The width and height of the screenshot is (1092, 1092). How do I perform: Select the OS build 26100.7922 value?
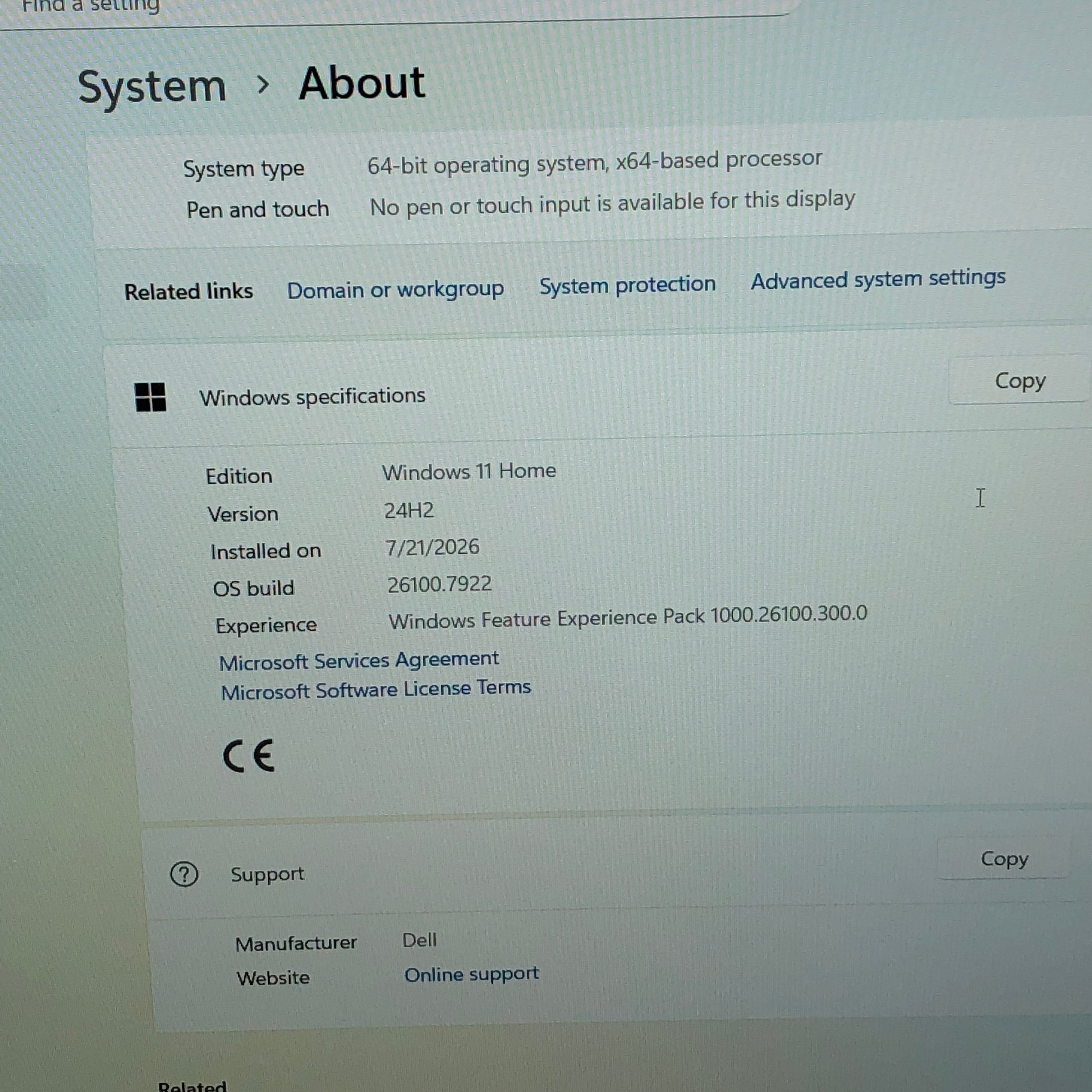439,584
